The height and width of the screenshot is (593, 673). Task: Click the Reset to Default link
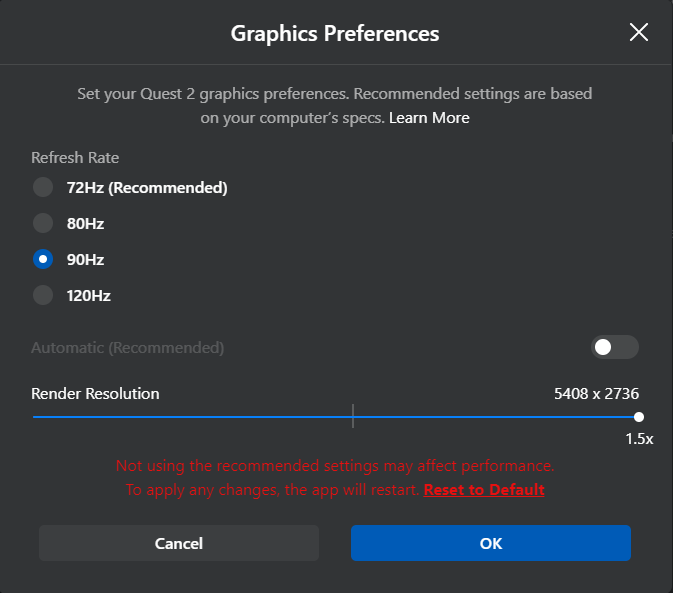484,490
